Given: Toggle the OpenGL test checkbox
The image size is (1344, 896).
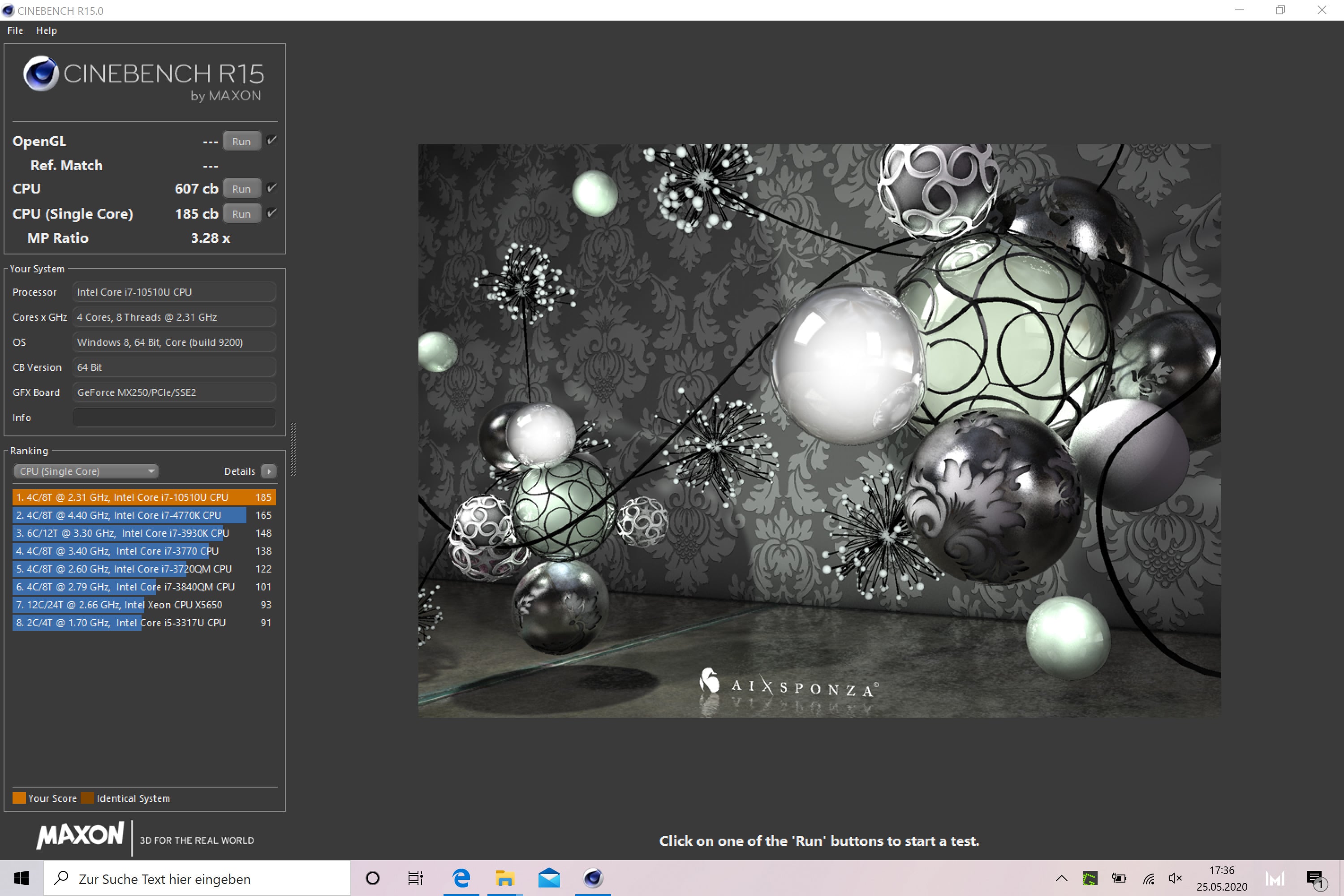Looking at the screenshot, I should click(272, 141).
